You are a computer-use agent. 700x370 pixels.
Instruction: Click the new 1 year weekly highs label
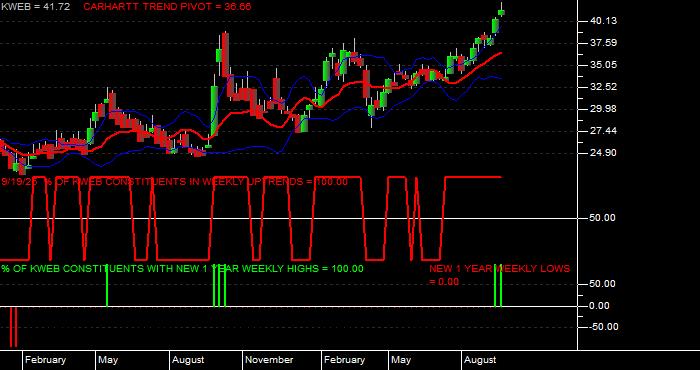[x=182, y=269]
